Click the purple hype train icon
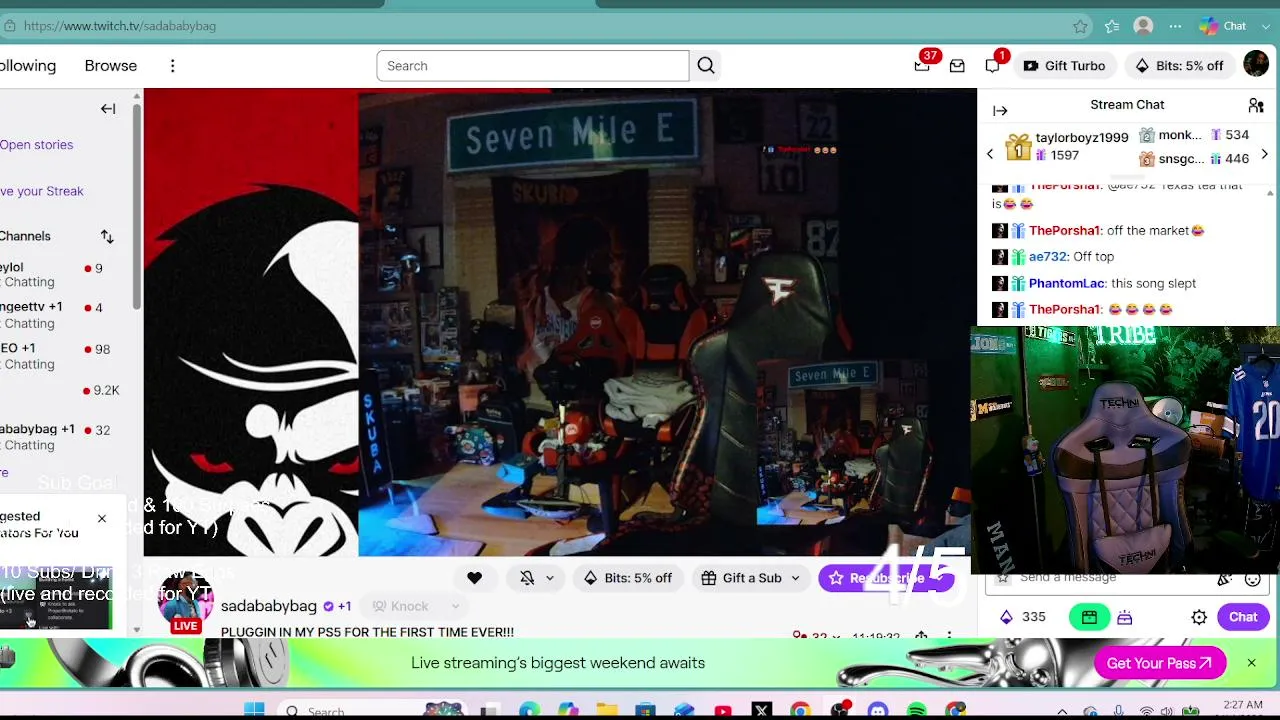This screenshot has height=720, width=1280. pyautogui.click(x=1125, y=618)
